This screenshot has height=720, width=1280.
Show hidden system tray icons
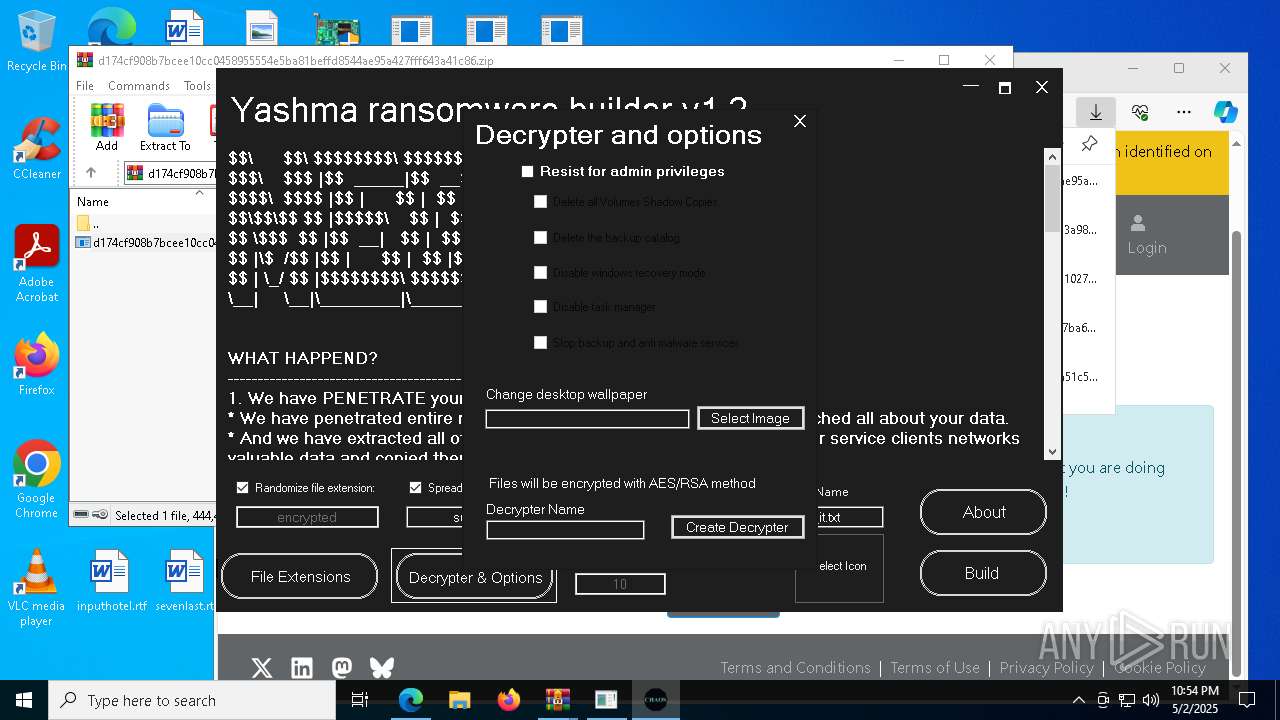tap(1078, 700)
